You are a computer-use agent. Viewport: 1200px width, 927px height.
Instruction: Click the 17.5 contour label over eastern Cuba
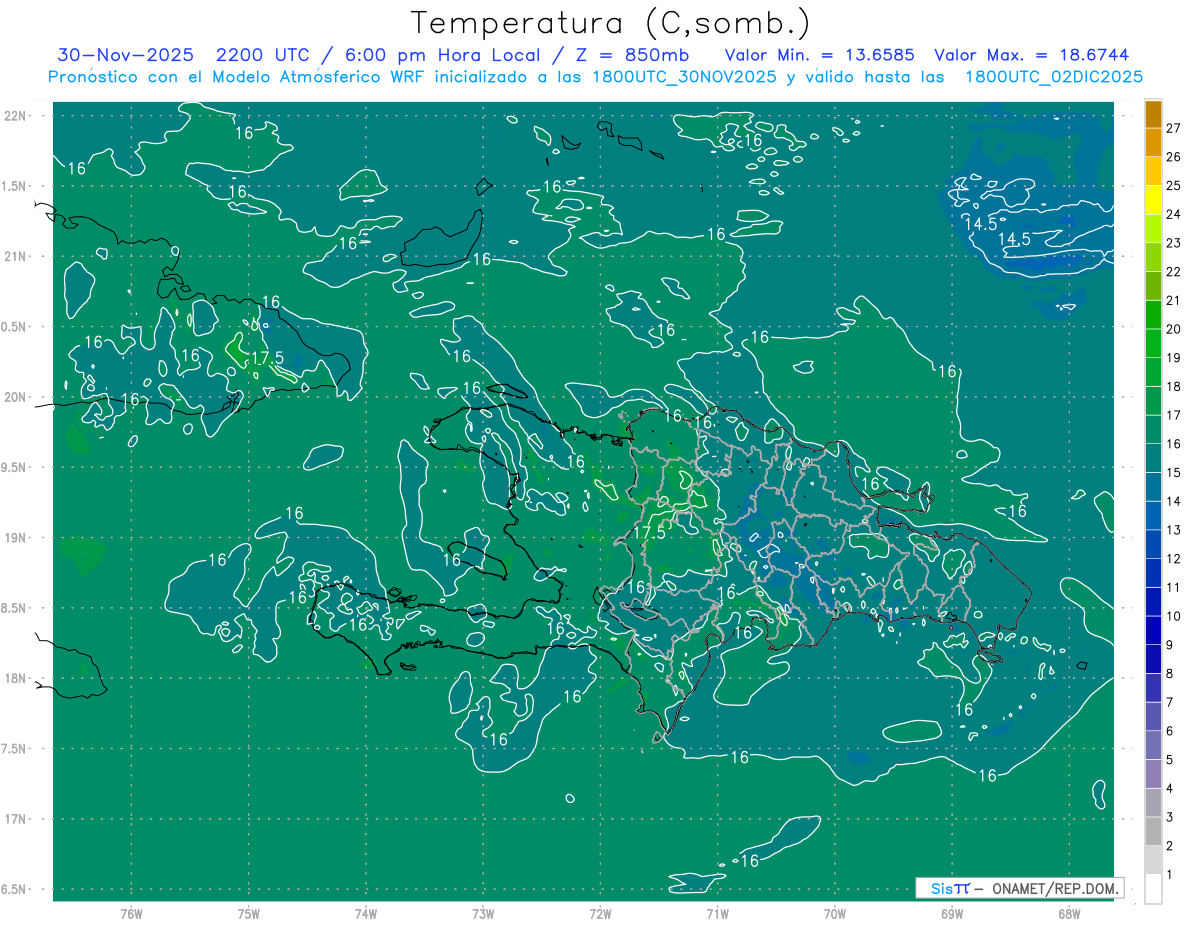[268, 358]
